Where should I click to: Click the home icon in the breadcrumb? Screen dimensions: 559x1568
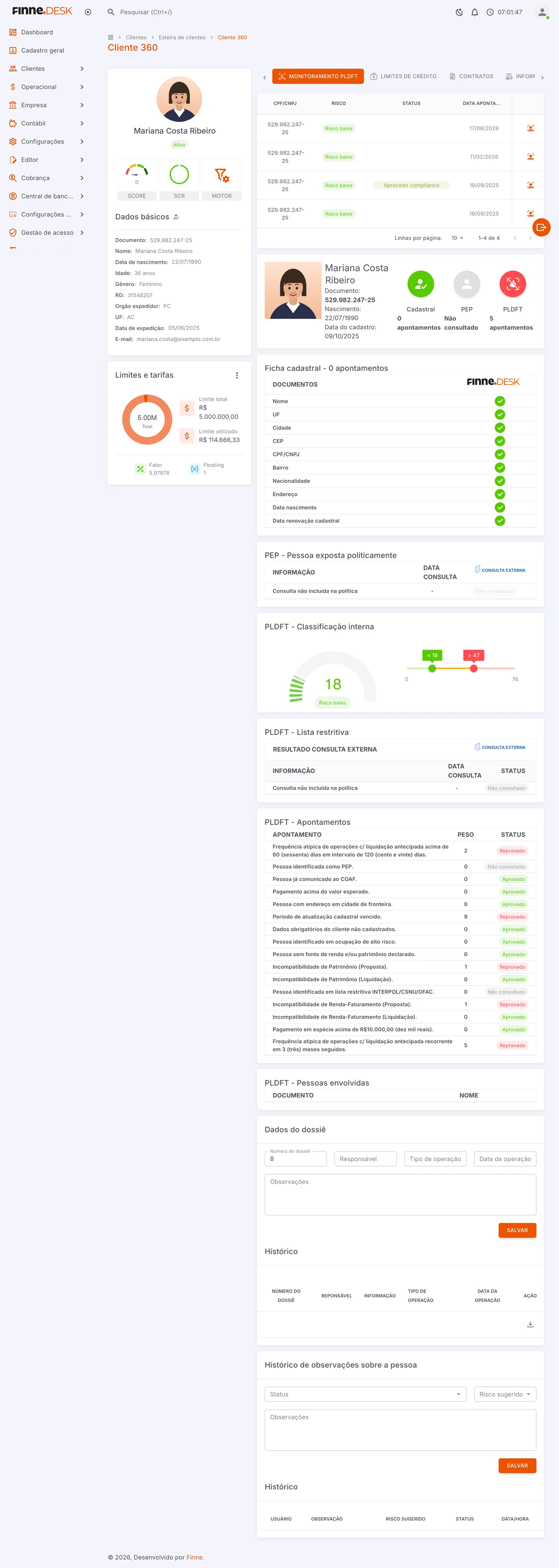coord(111,38)
